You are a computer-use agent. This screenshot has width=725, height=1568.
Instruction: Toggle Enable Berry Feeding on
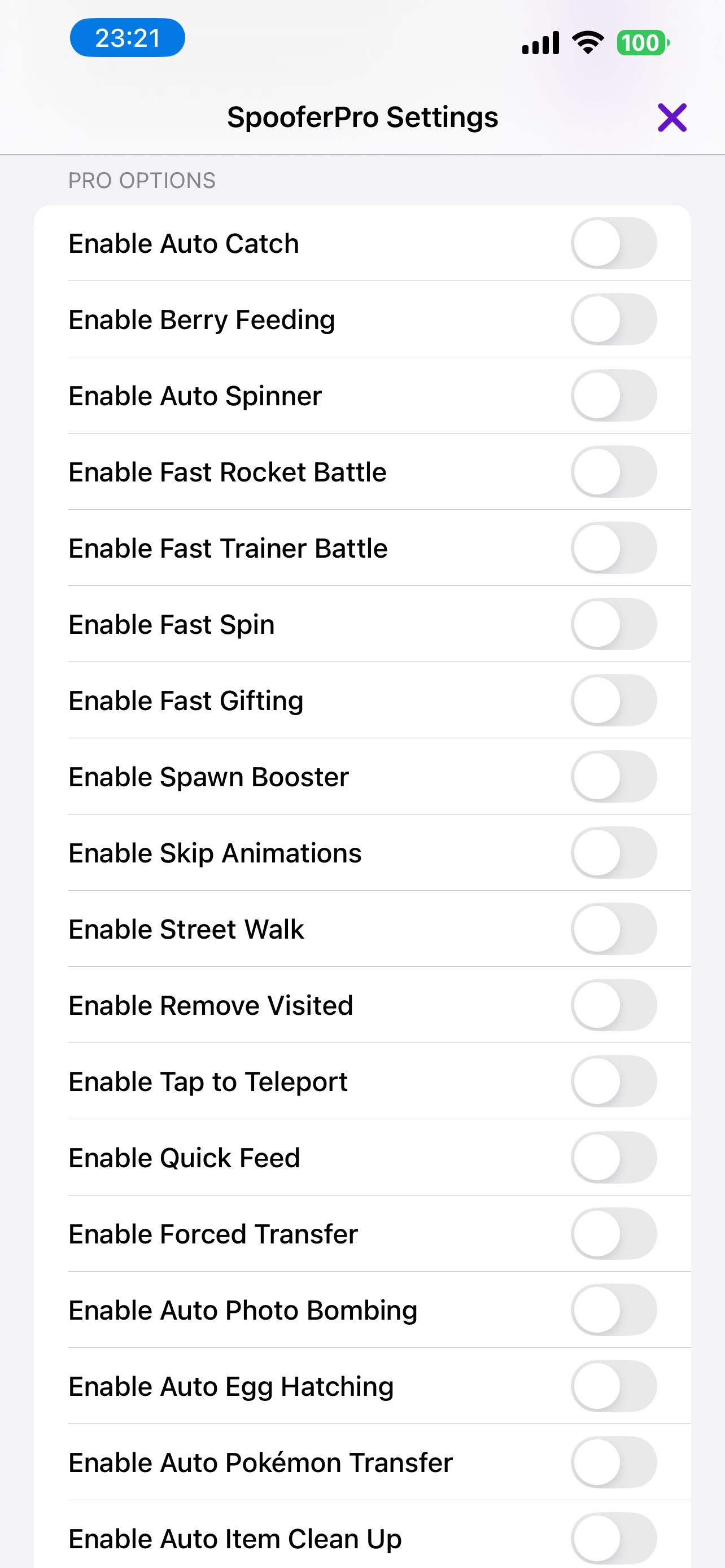click(x=614, y=319)
